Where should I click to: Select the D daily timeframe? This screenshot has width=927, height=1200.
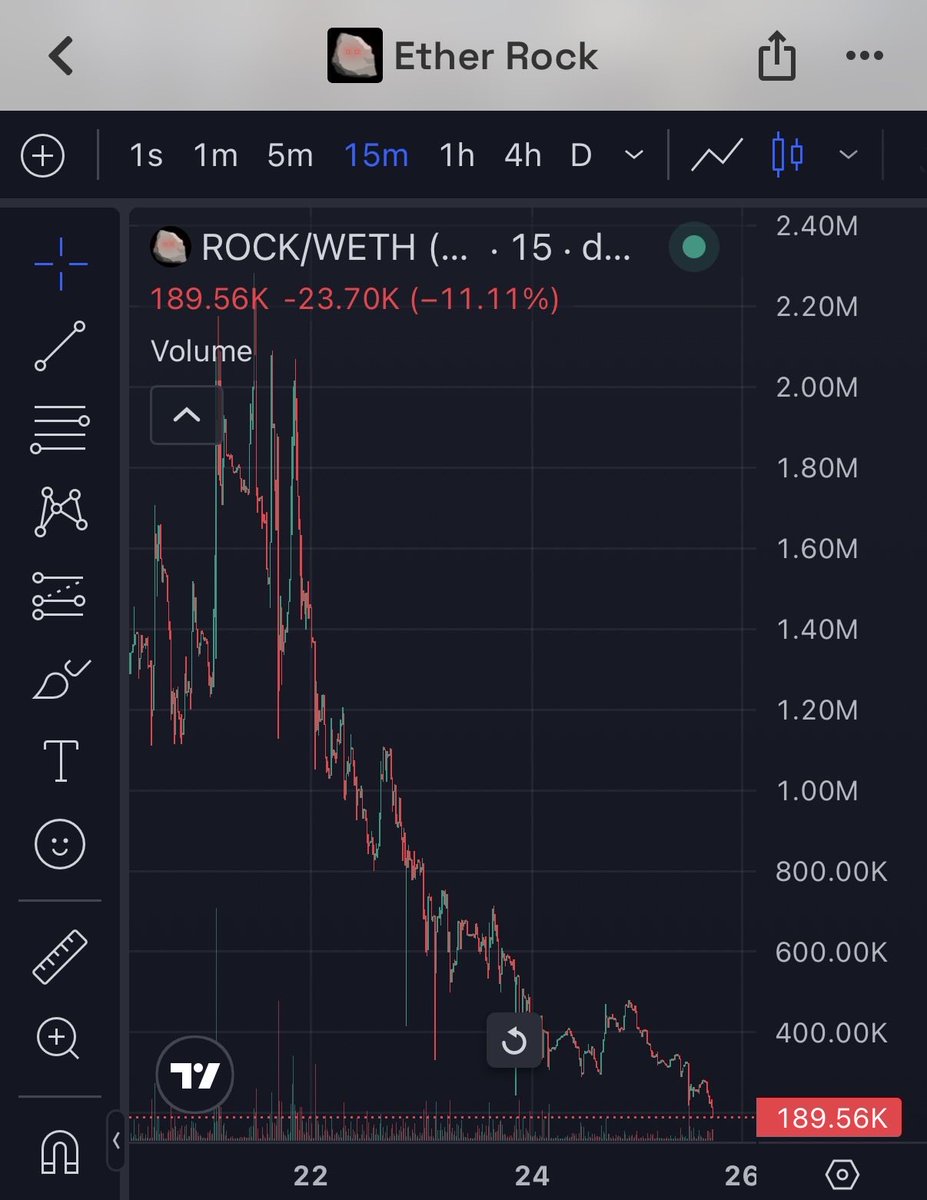pyautogui.click(x=581, y=156)
